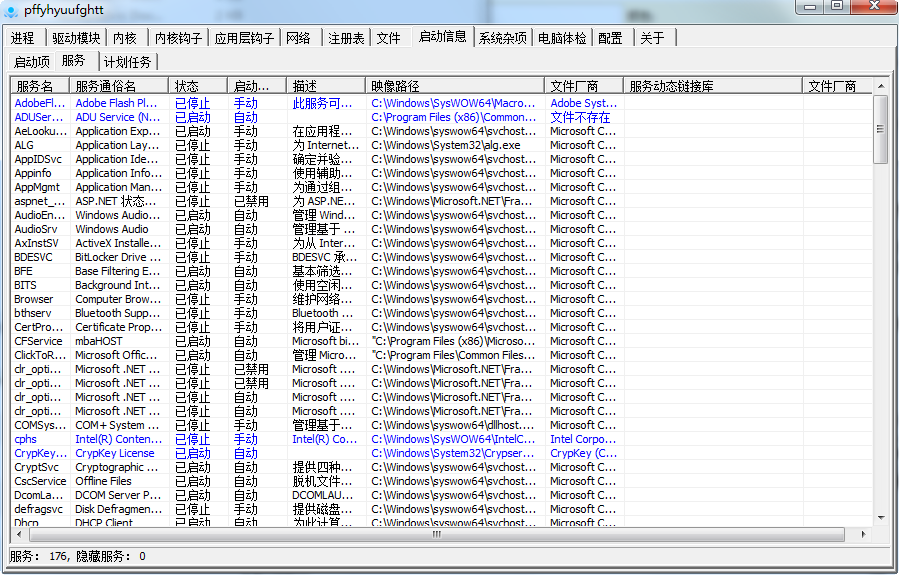Viewport: 900px width, 576px height.
Task: Open the 进程 tab
Action: pos(23,38)
